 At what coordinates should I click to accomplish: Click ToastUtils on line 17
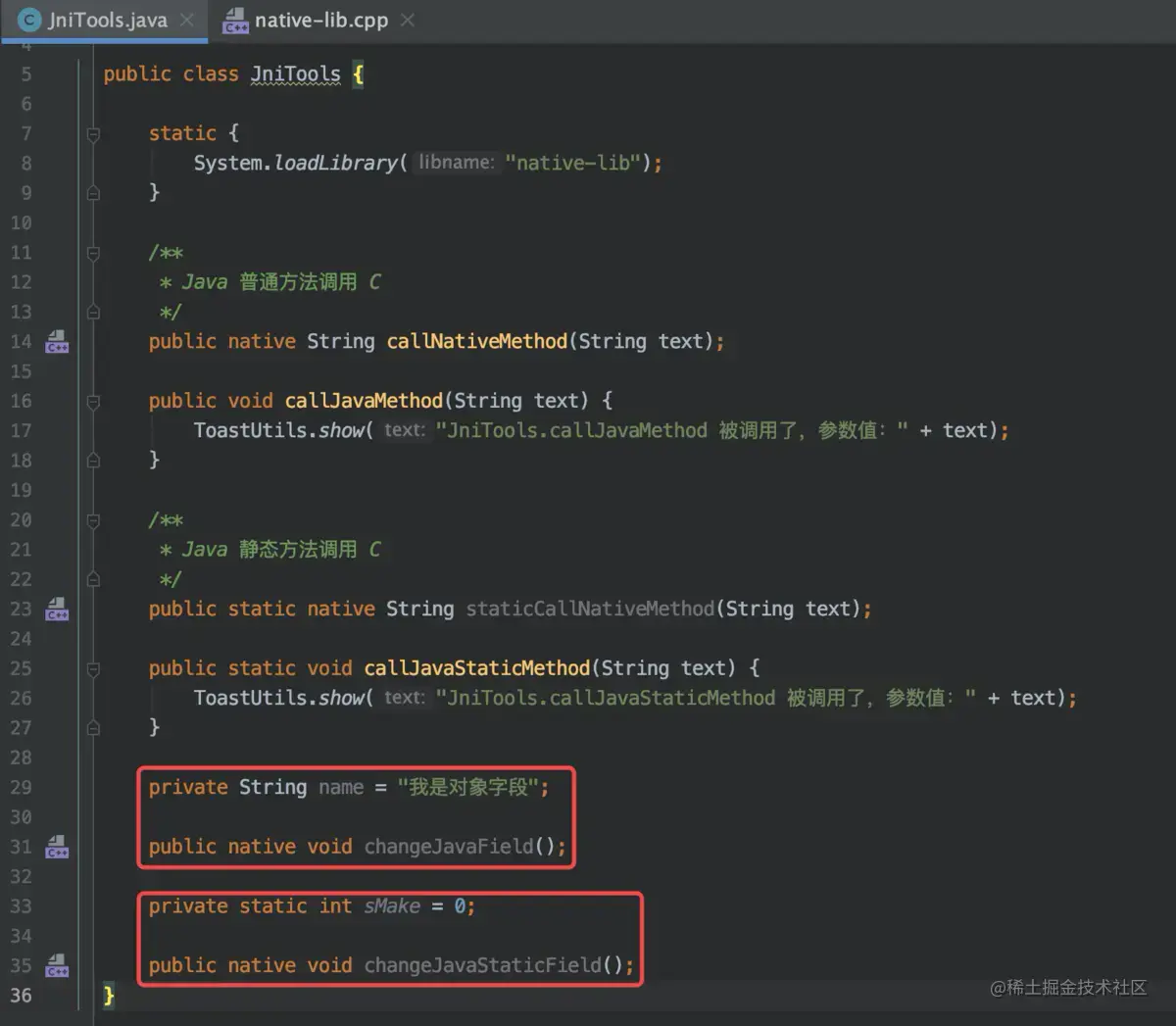[x=250, y=430]
